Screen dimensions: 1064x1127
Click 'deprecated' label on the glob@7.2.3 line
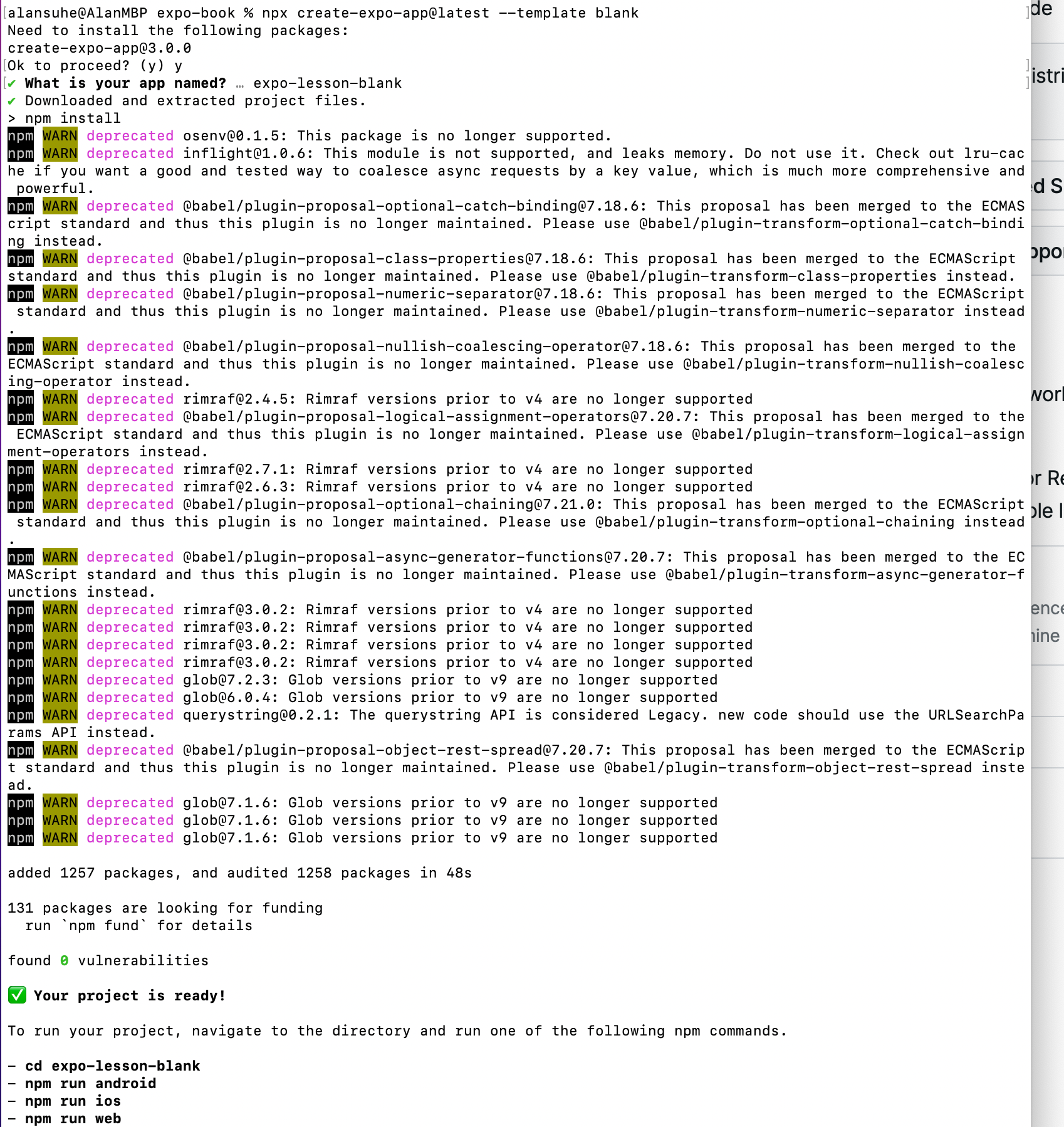point(130,680)
